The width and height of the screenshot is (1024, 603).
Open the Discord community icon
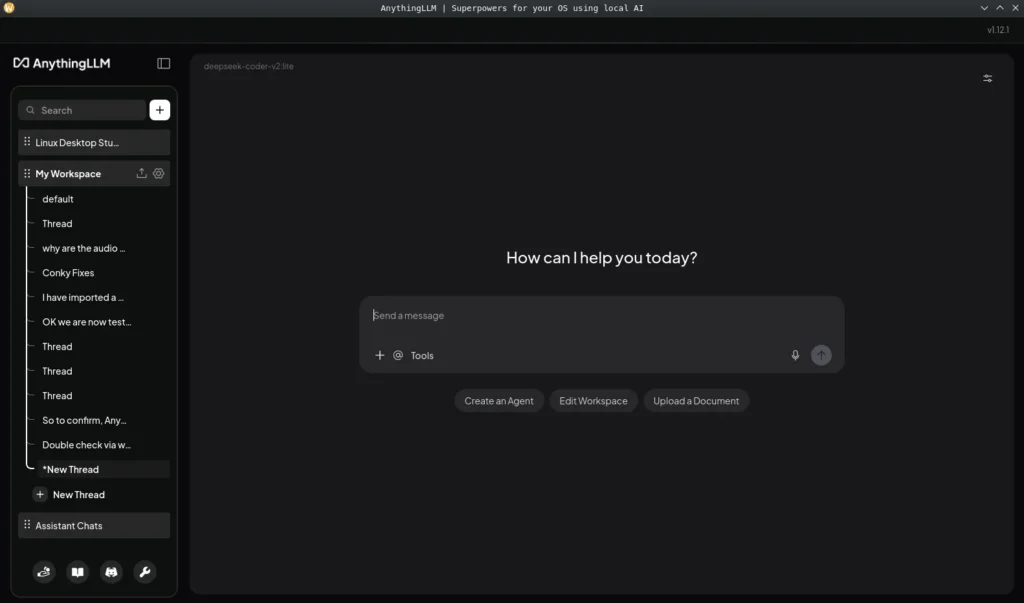coord(111,572)
